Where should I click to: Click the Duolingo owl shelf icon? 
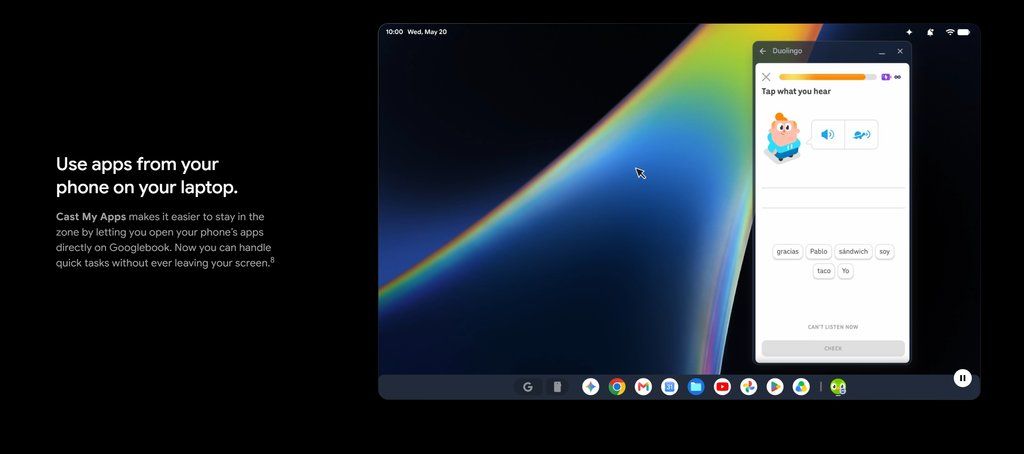tap(838, 387)
